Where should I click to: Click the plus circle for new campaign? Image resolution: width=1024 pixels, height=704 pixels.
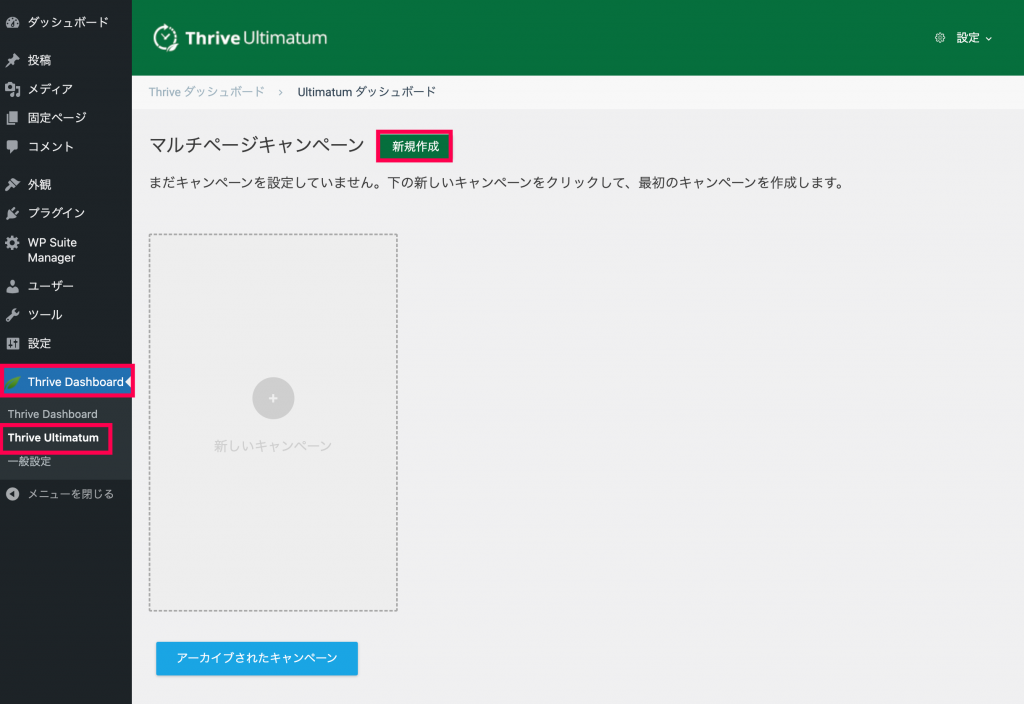[273, 398]
